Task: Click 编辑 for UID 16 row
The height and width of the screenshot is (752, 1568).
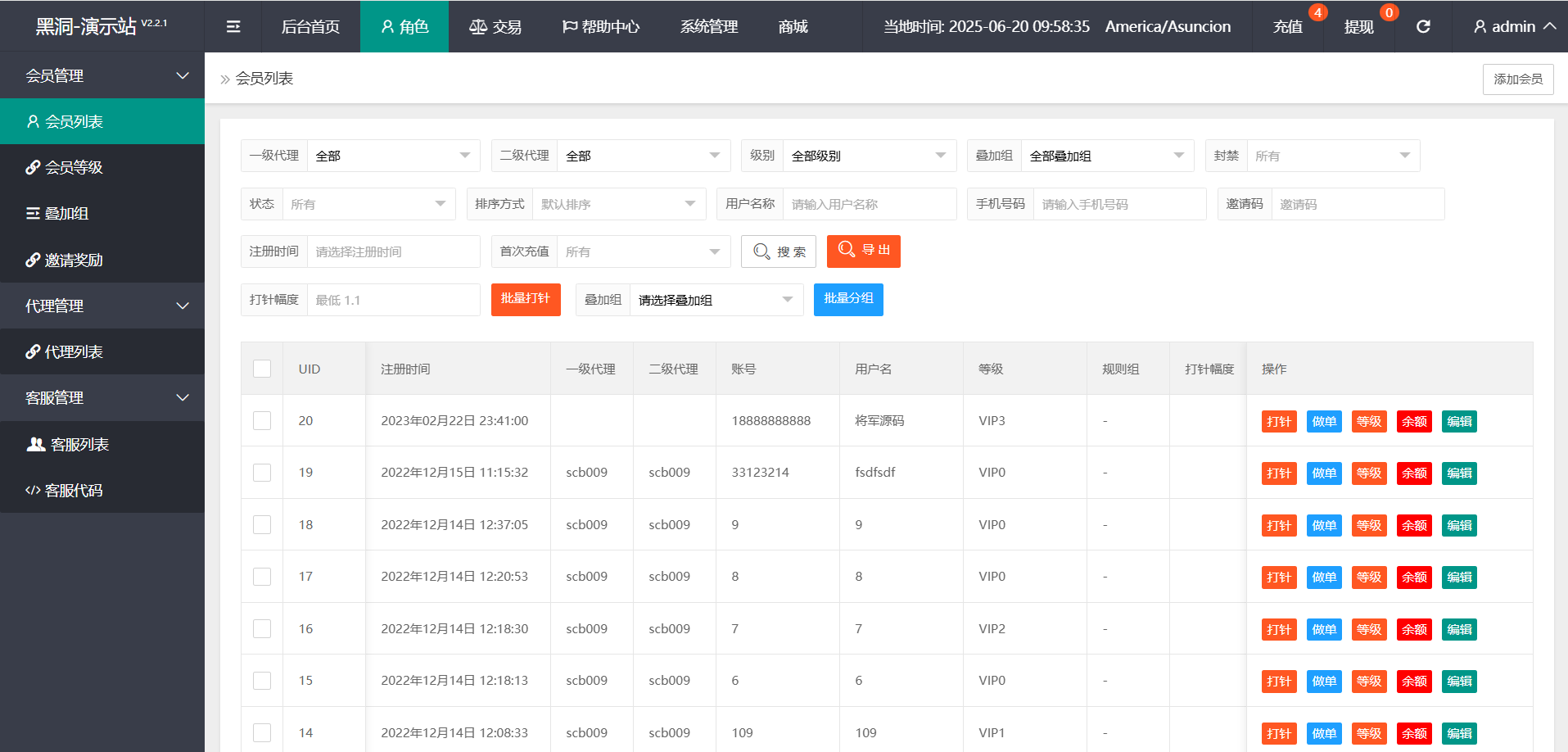Action: [x=1459, y=629]
